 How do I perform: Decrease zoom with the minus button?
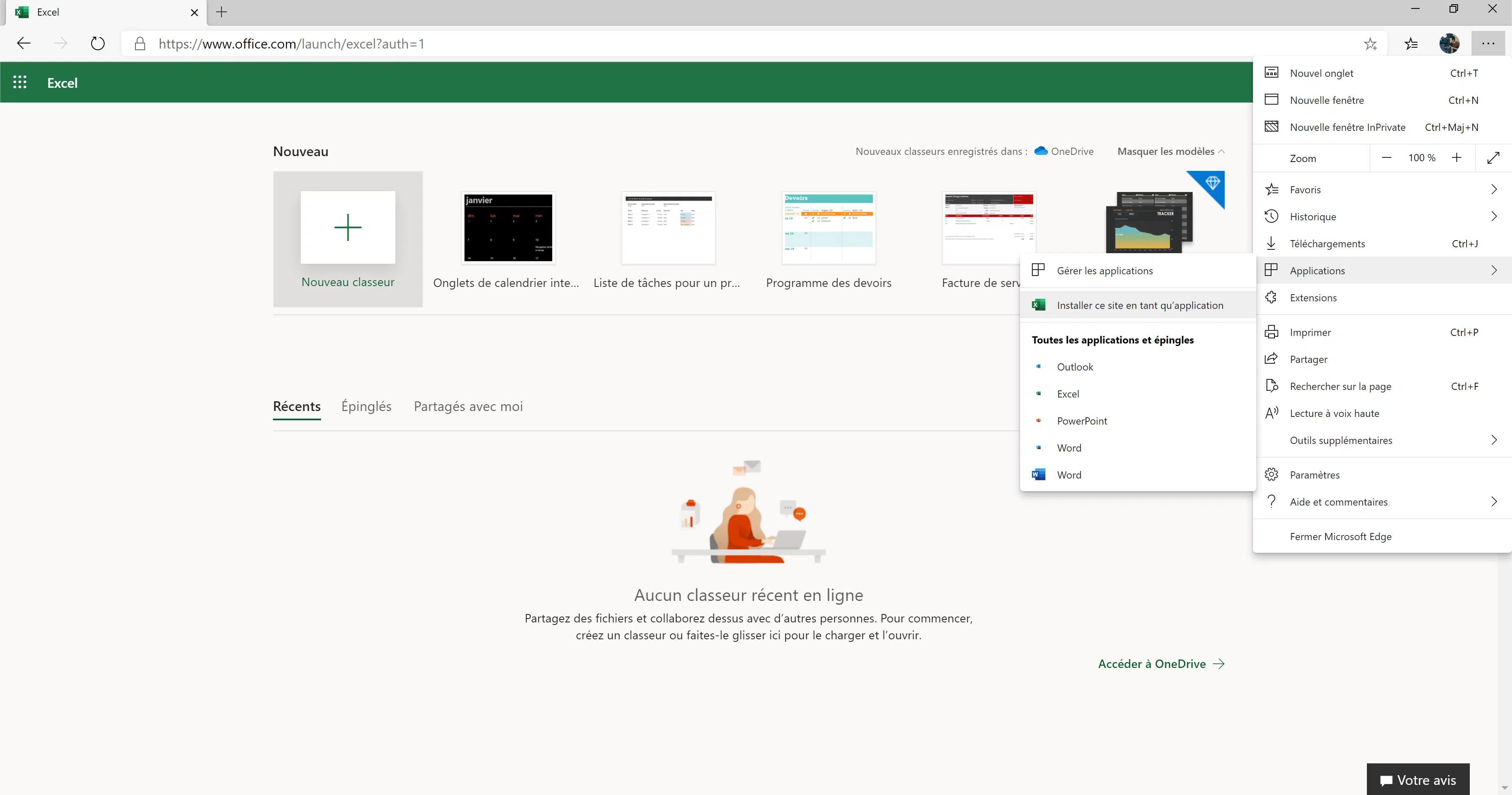pyautogui.click(x=1386, y=157)
